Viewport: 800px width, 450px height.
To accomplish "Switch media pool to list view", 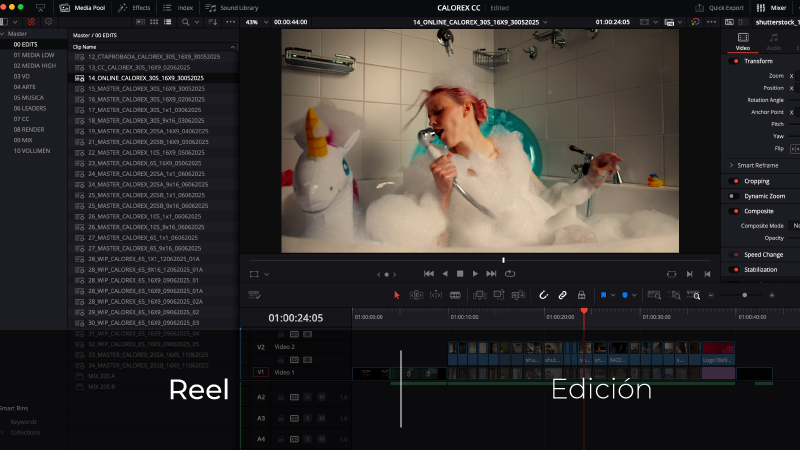I will click(x=167, y=22).
